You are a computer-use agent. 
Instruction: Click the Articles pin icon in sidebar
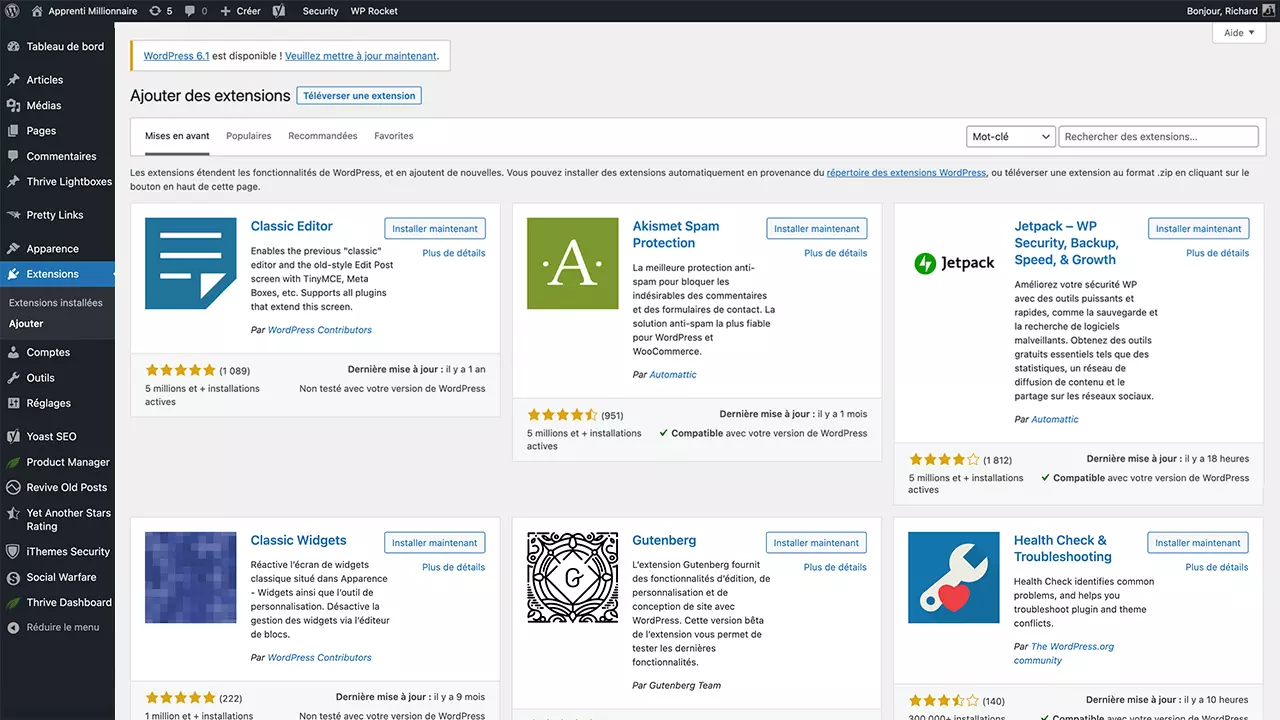click(13, 80)
